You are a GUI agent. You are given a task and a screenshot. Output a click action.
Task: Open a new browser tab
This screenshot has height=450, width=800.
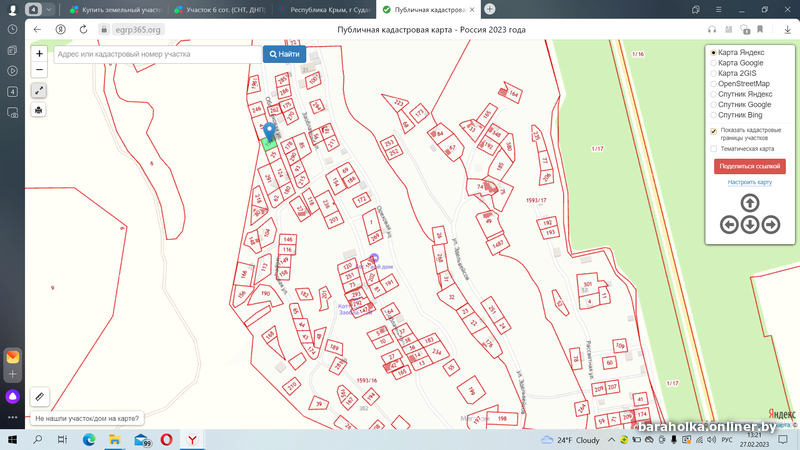tap(489, 9)
